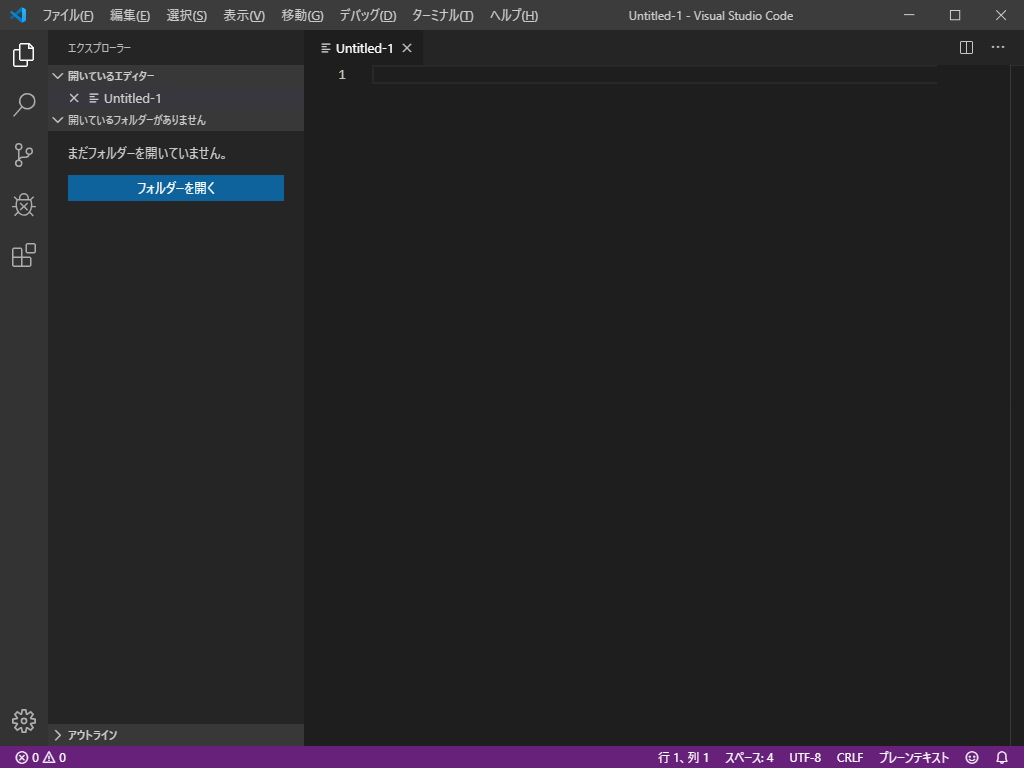Click the エクスプローラー panel title
1024x768 pixels.
click(99, 48)
